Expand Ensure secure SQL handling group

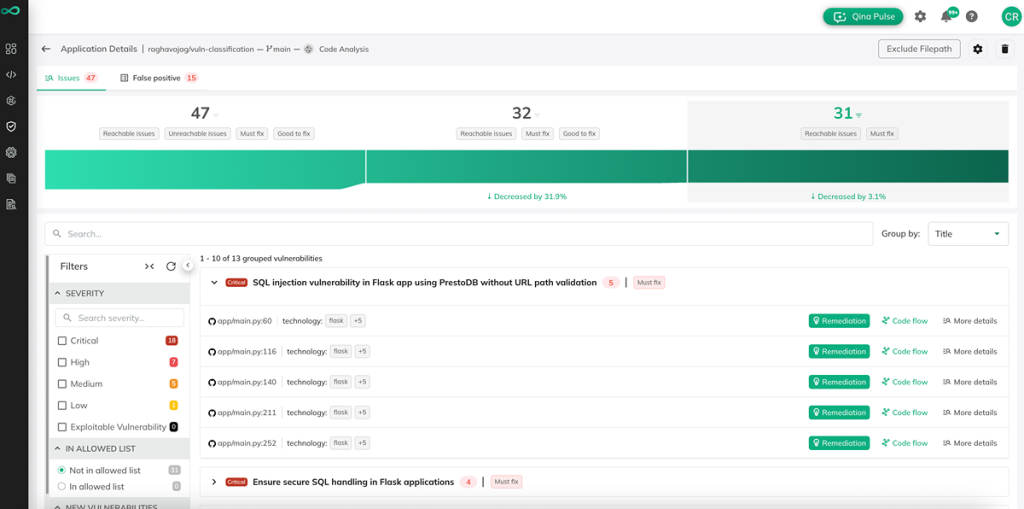[214, 482]
